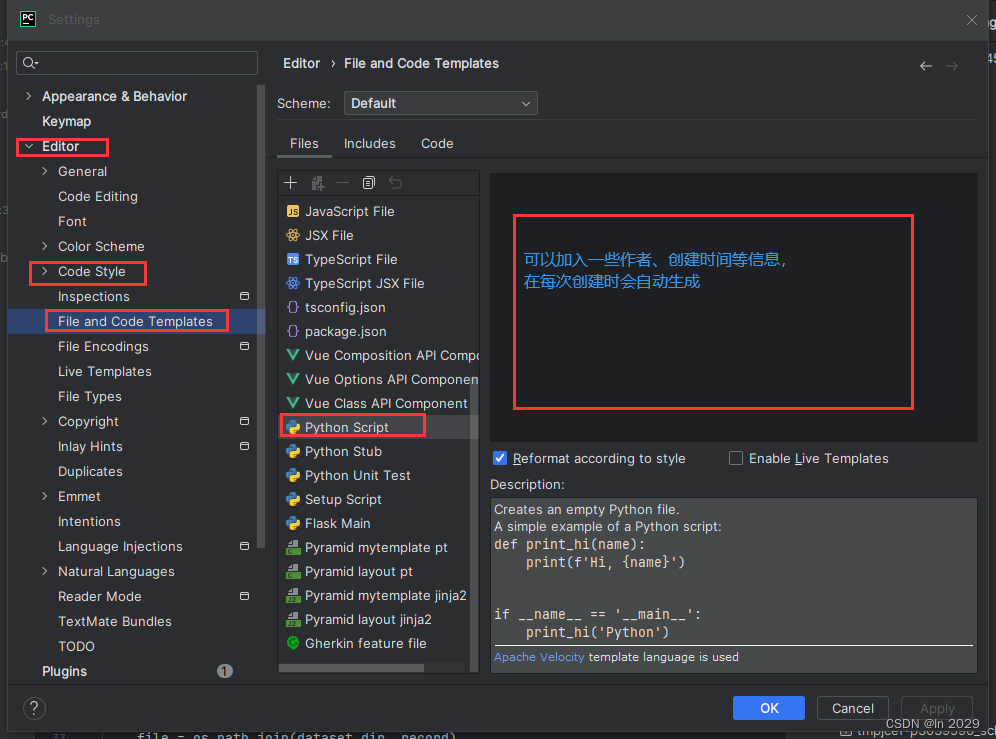
Task: Click the Cancel button
Action: 852,708
